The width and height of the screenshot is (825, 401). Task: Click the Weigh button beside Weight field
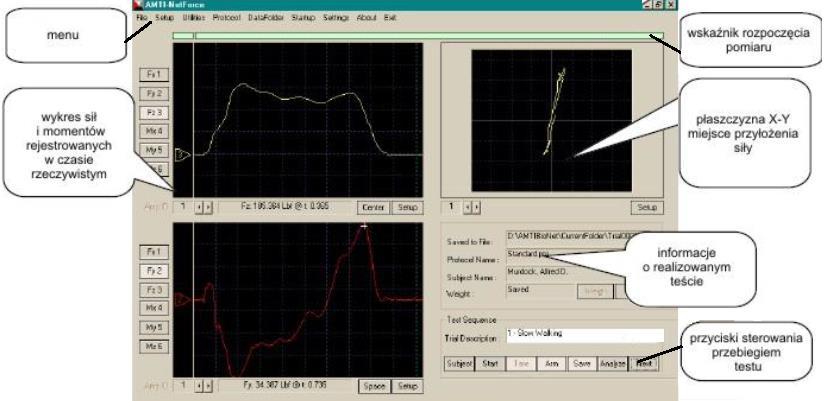(595, 292)
